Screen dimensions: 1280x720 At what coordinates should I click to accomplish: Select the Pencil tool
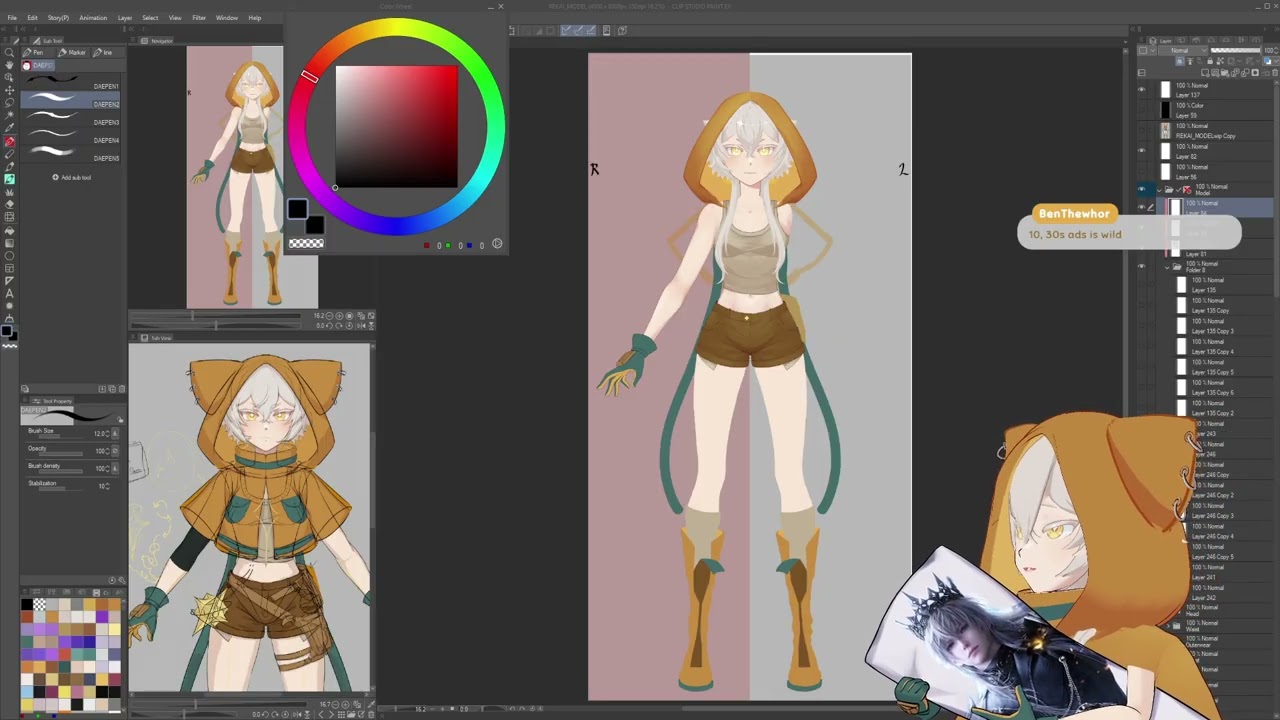tap(9, 154)
